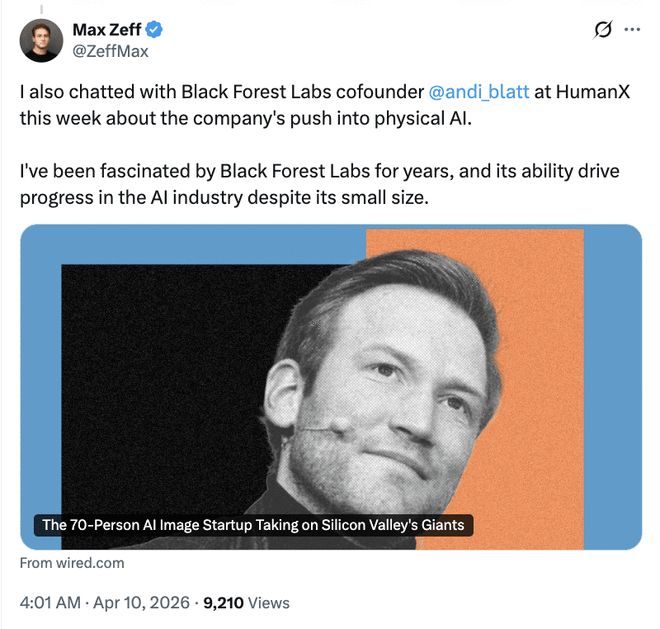
Task: Click the paragraph beginning "I've been fascinated"
Action: pos(300,184)
